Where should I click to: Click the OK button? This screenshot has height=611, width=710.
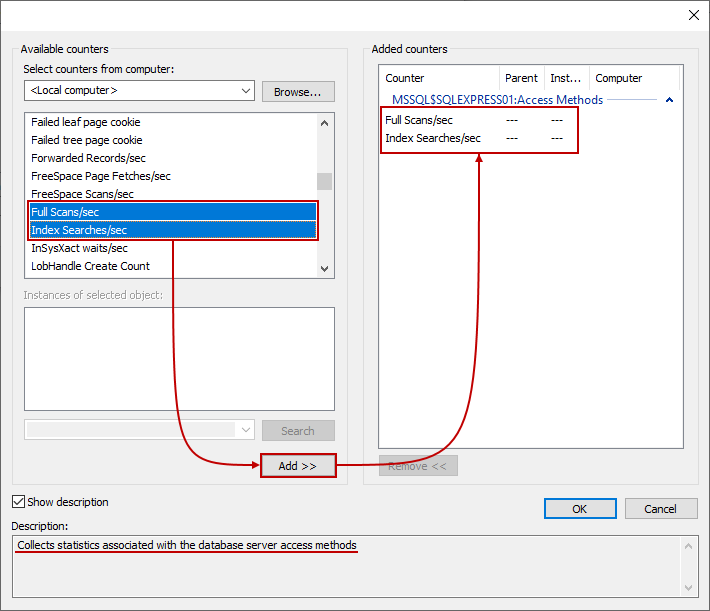pos(580,509)
